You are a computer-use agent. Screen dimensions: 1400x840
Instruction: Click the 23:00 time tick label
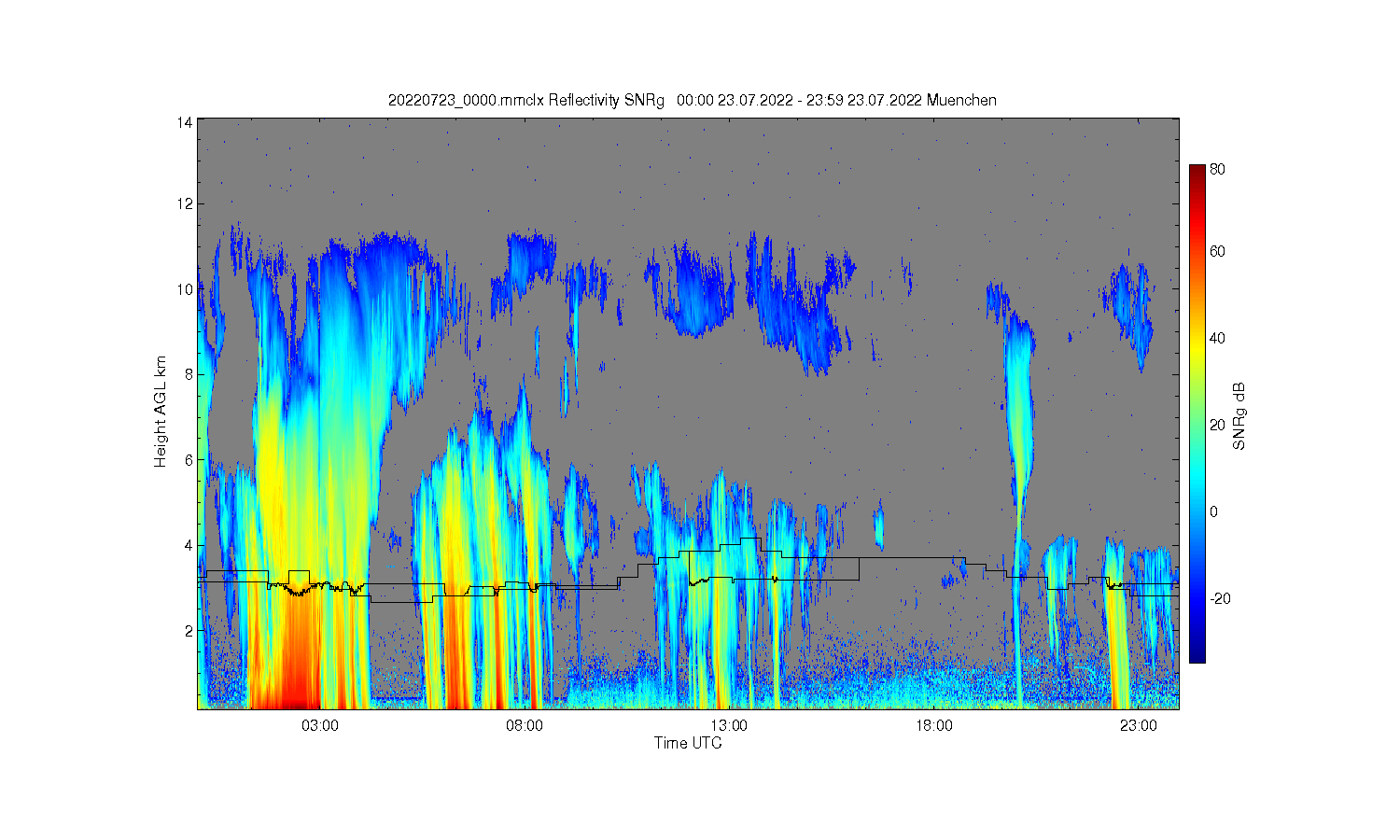tap(1138, 726)
